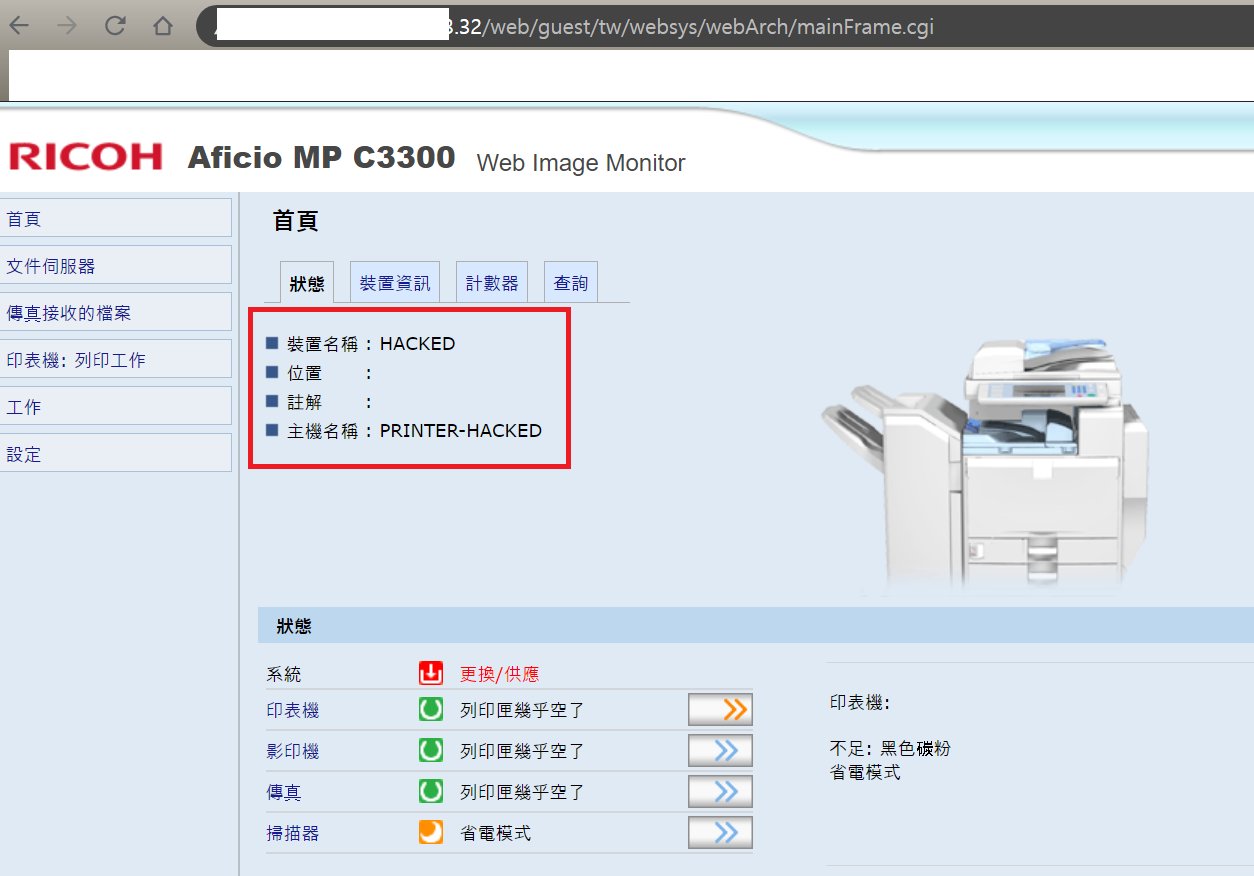This screenshot has width=1254, height=876.
Task: Open 首頁 in the left sidebar
Action: (x=116, y=219)
